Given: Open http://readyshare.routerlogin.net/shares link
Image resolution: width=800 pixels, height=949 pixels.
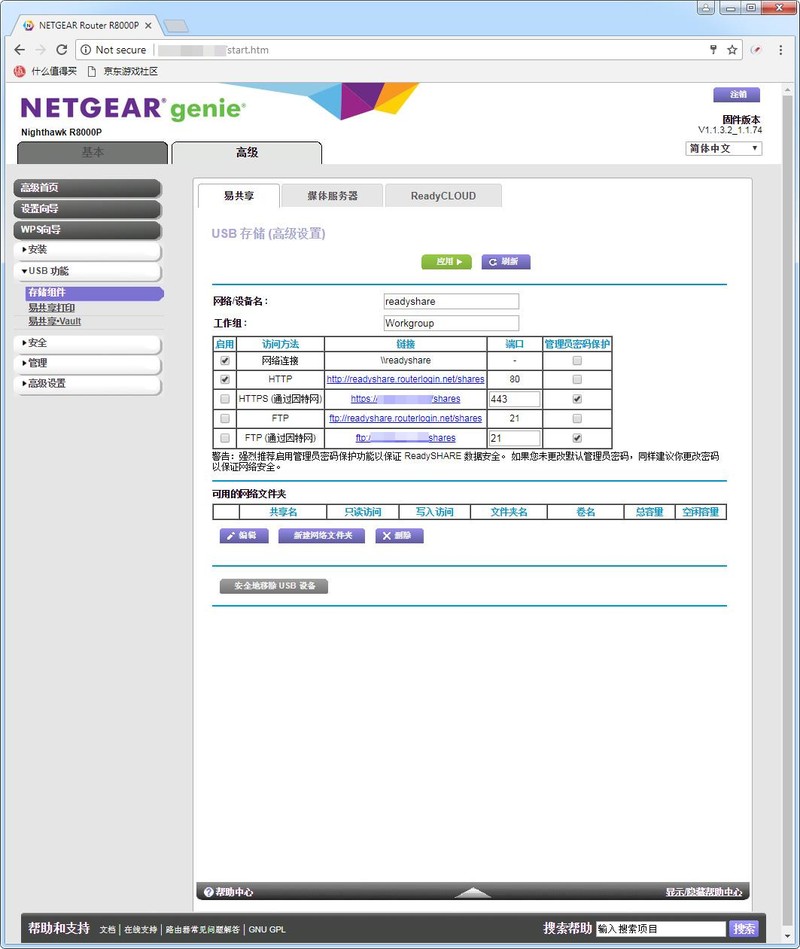Looking at the screenshot, I should 405,379.
